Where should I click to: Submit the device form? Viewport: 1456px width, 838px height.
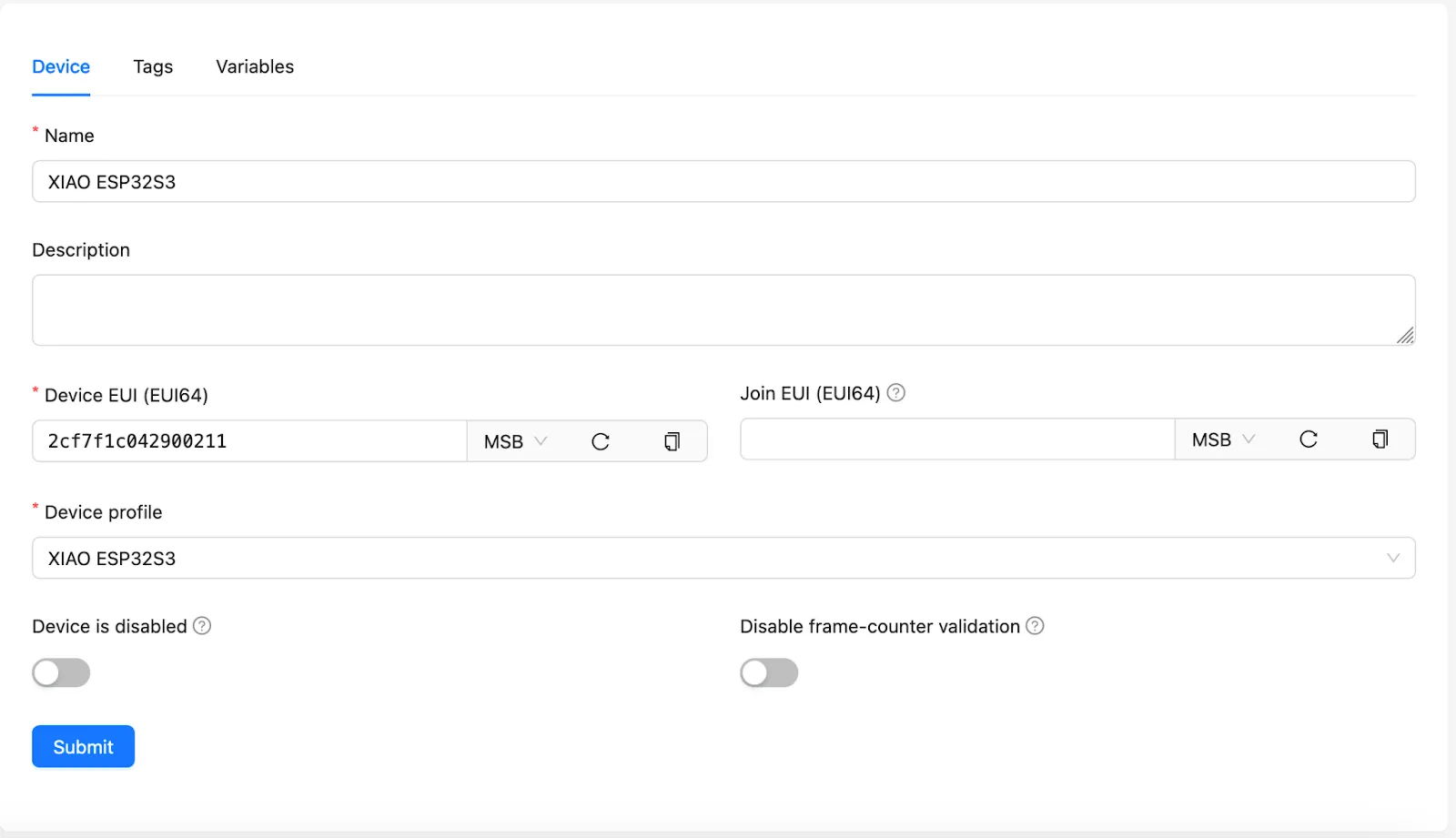click(x=83, y=747)
